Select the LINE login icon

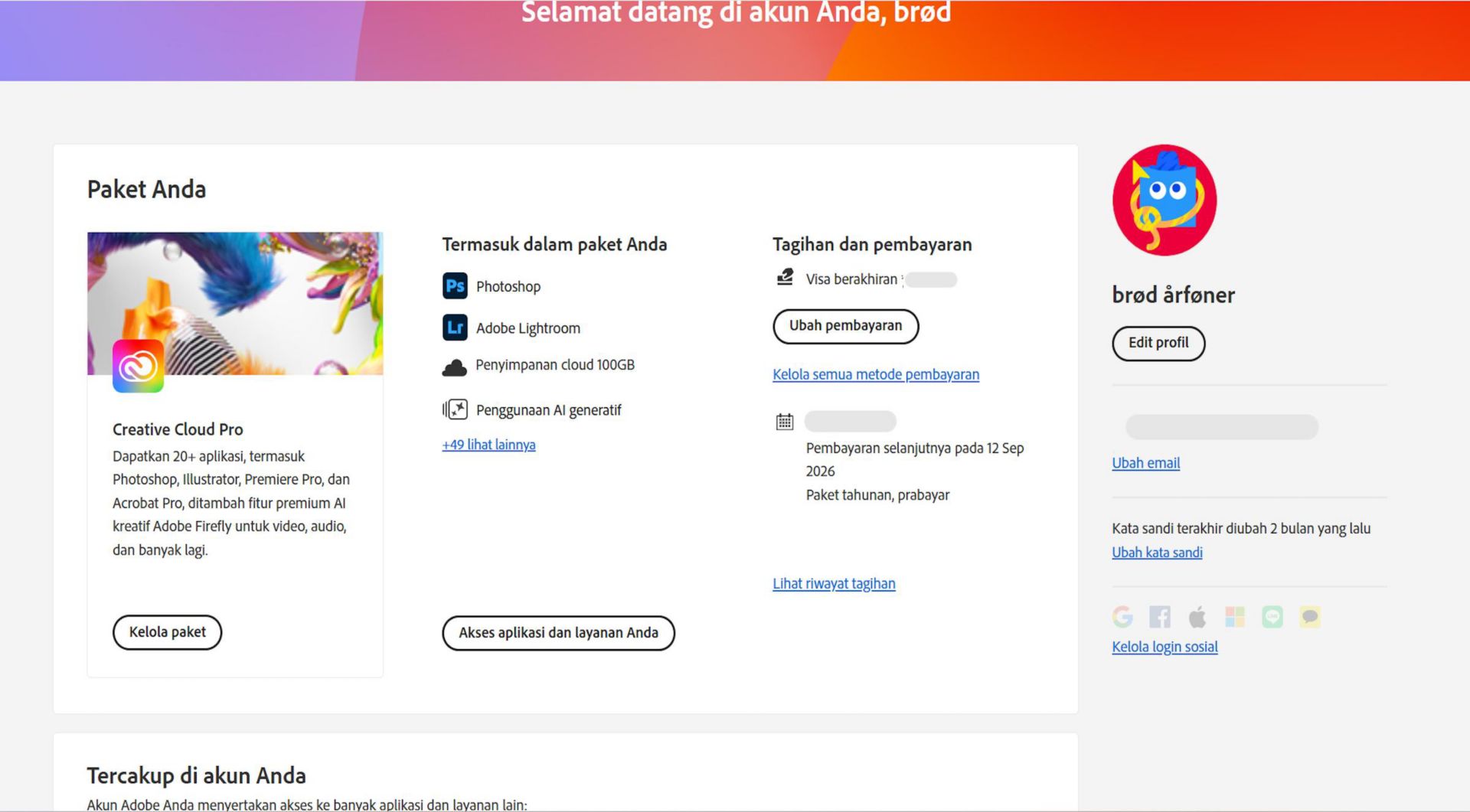pos(1272,616)
